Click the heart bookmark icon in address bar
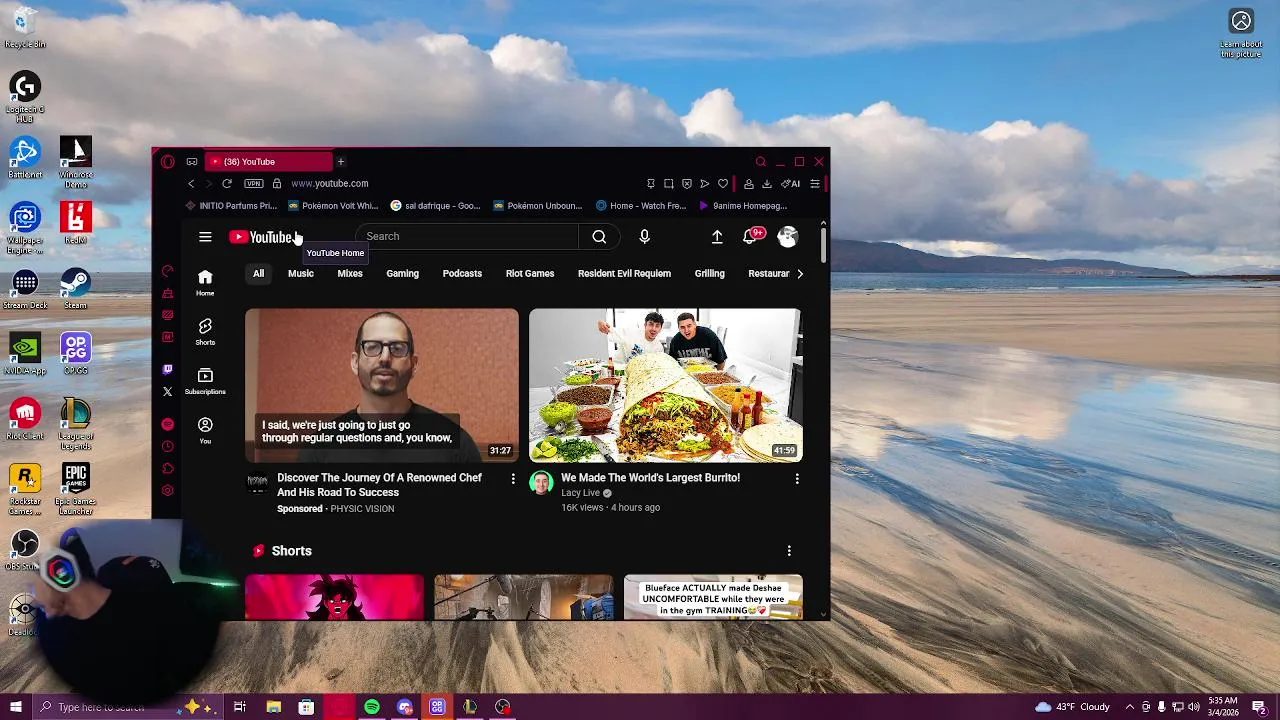The height and width of the screenshot is (720, 1280). point(723,184)
